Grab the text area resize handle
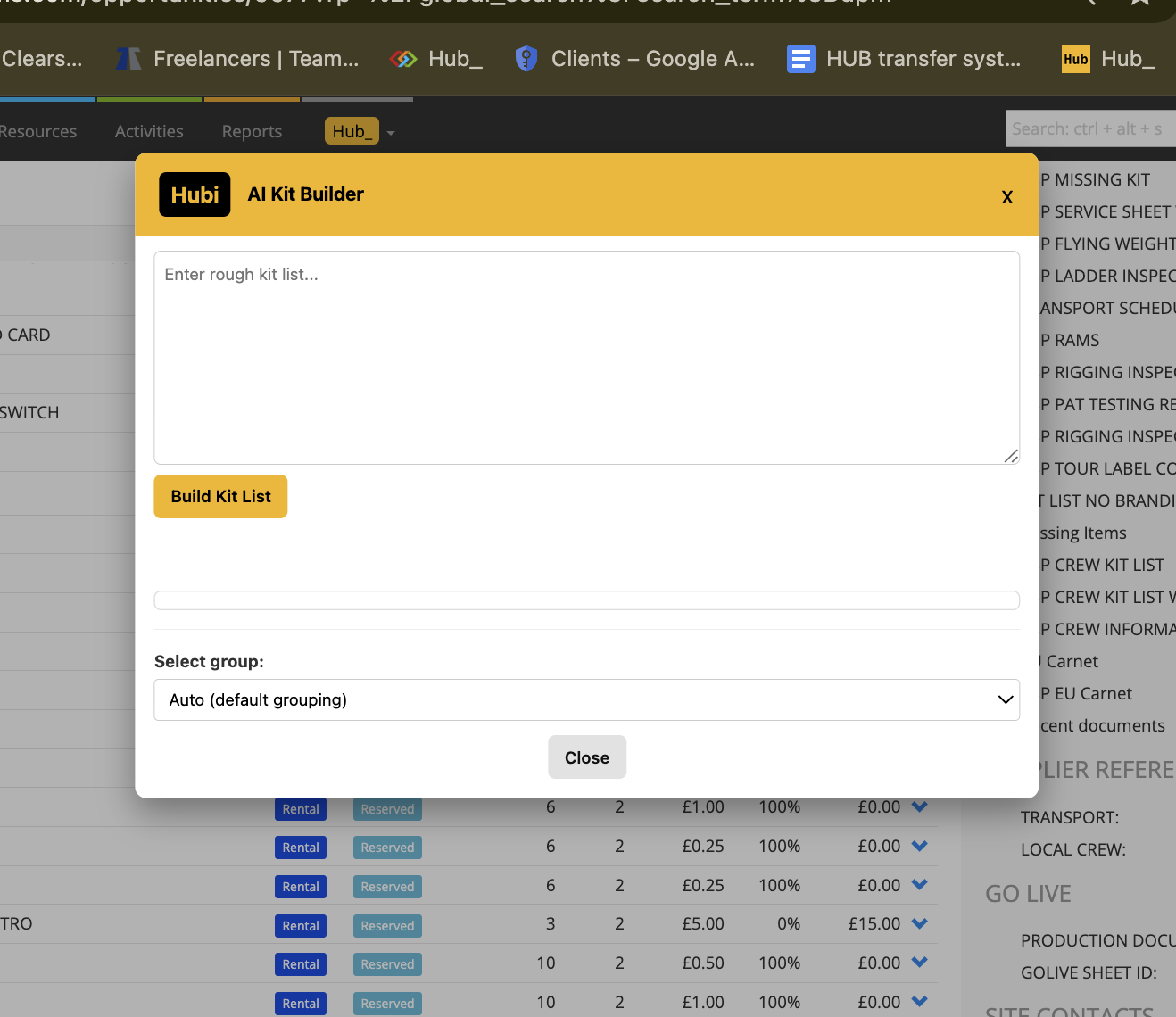This screenshot has width=1176, height=1017. click(1010, 456)
